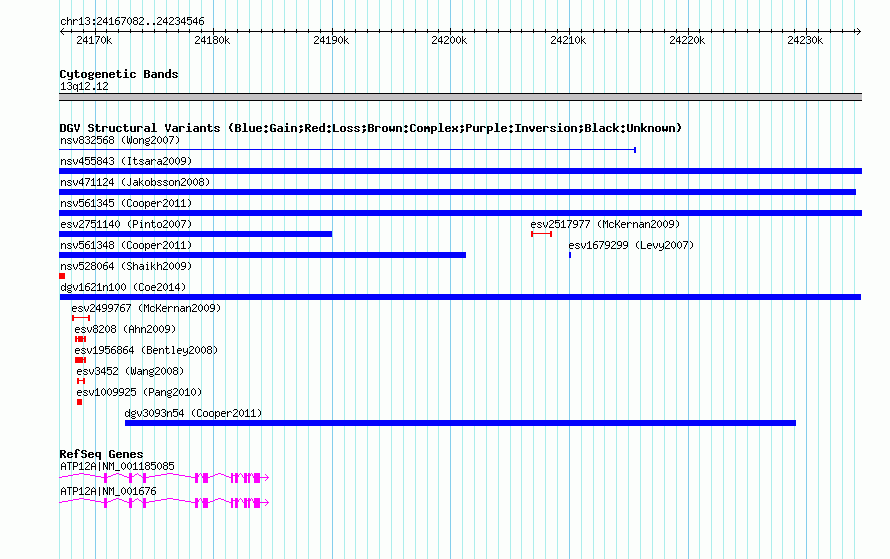Select the 13q12.12 band label
Image resolution: width=890 pixels, height=559 pixels.
tap(85, 86)
